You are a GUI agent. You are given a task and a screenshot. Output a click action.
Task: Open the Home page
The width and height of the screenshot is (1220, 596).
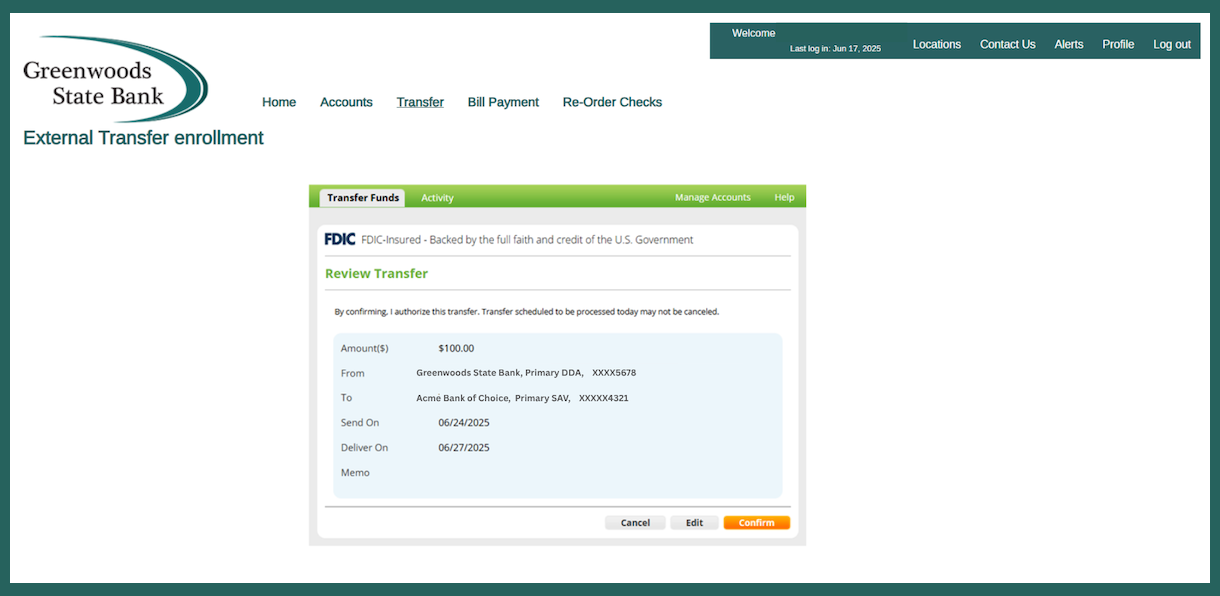[279, 102]
